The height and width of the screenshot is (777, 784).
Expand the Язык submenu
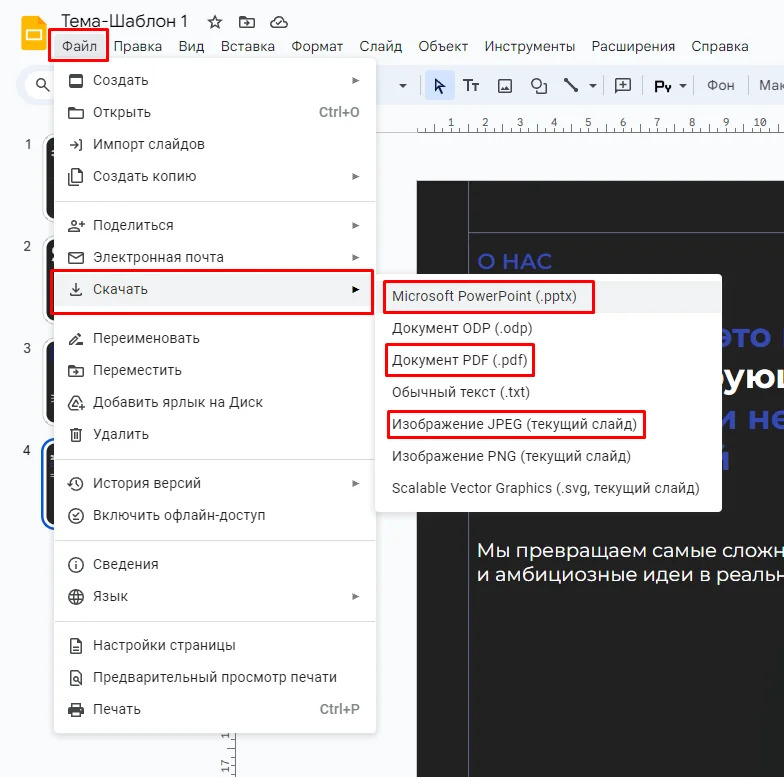[x=214, y=596]
